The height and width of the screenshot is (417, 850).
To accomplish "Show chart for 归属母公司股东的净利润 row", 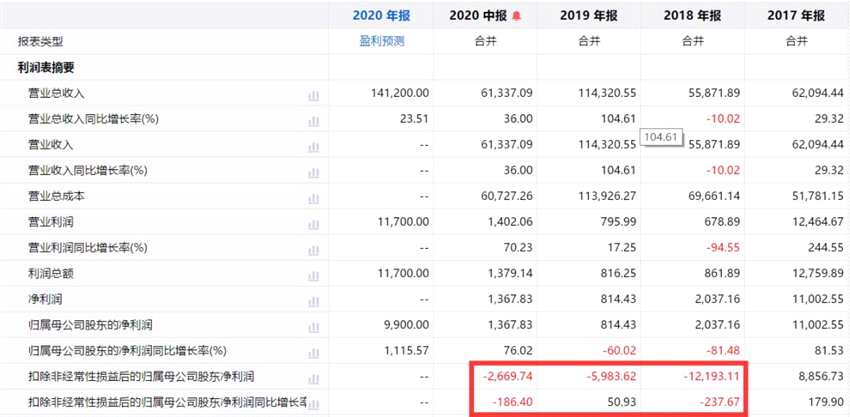I will (x=313, y=325).
